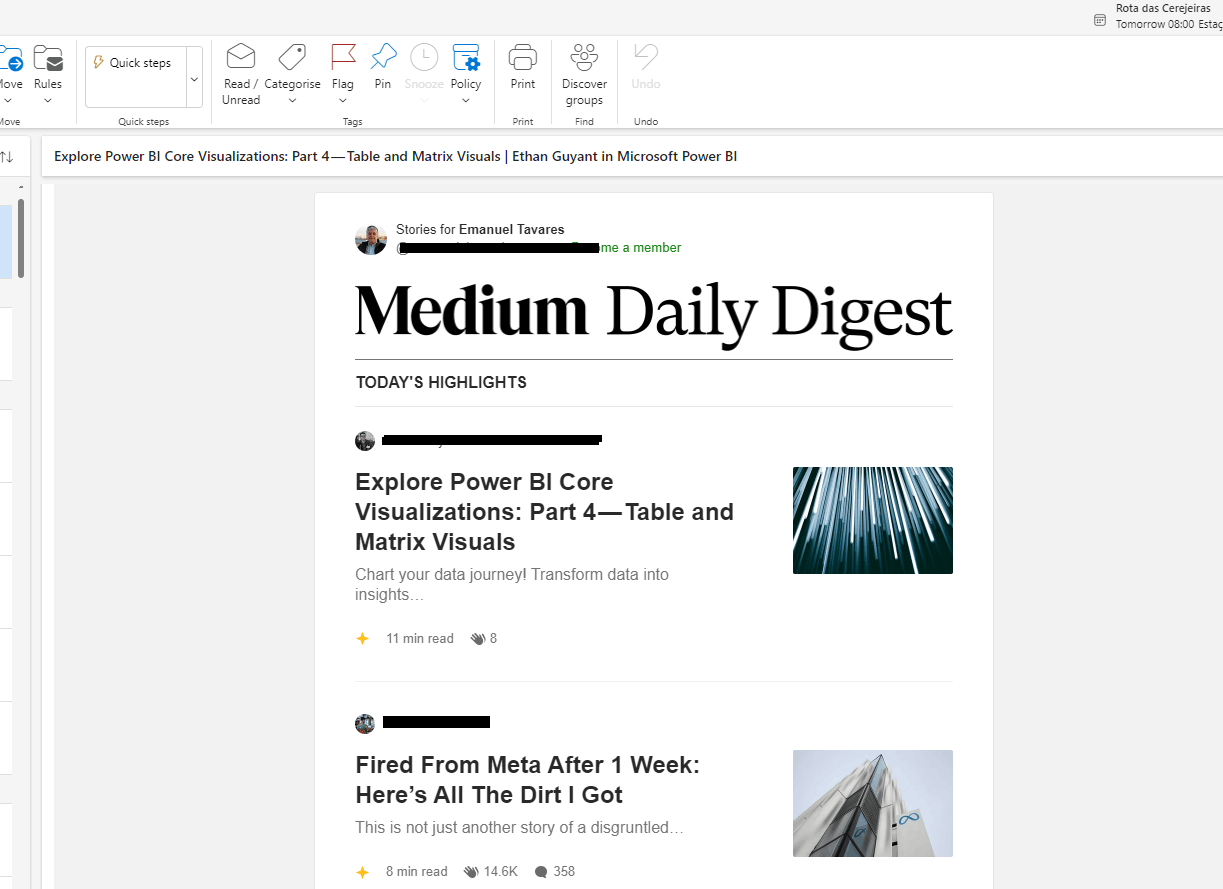Open the Categorise dropdown chevron

point(292,100)
